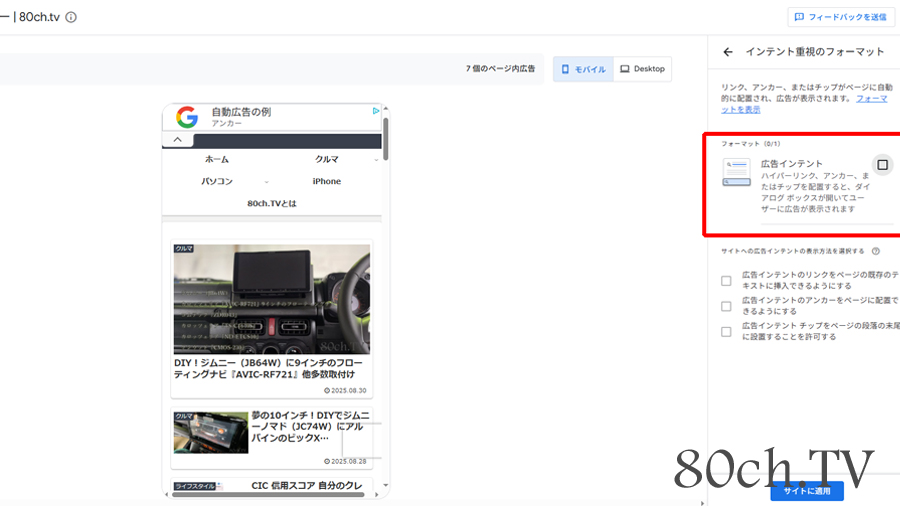Click the 自動広告の例 ad title
The width and height of the screenshot is (900, 506).
click(241, 112)
